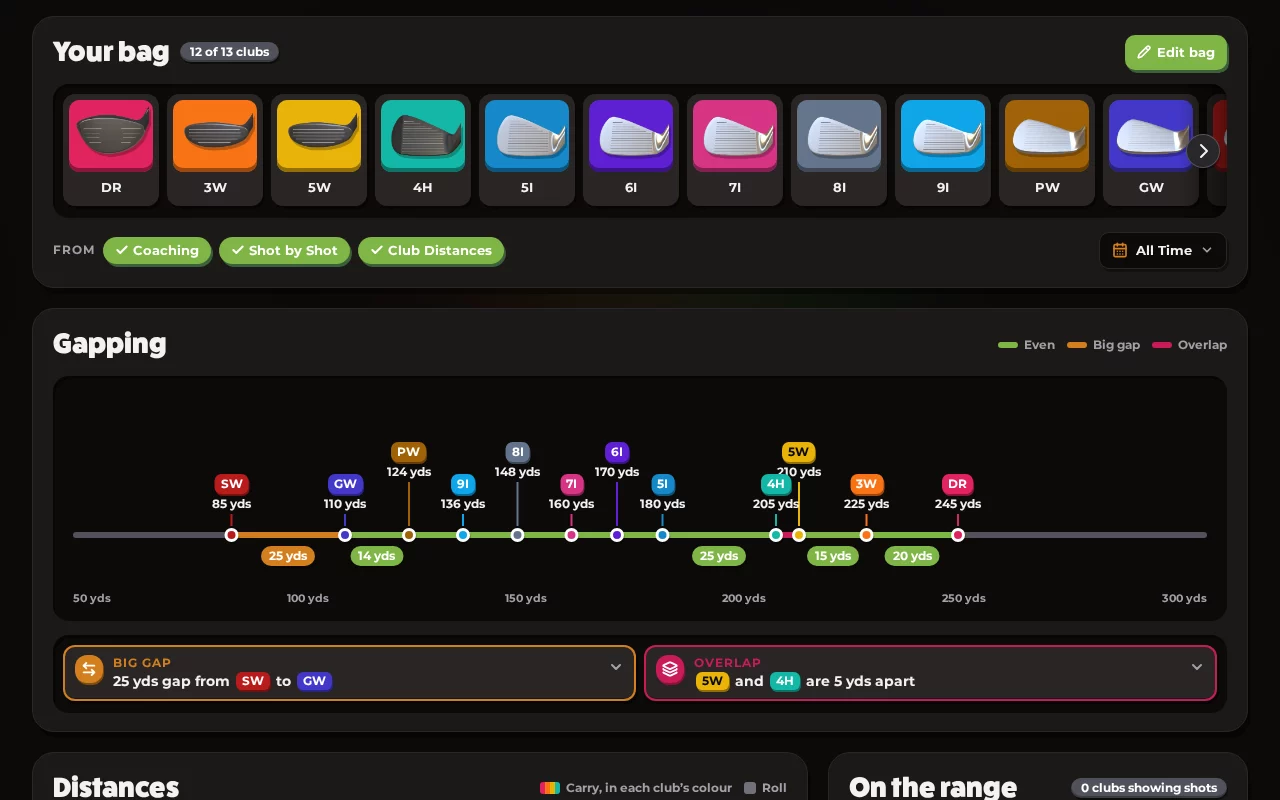Image resolution: width=1280 pixels, height=800 pixels.
Task: Toggle the Shot by Shot source
Action: pyautogui.click(x=284, y=250)
